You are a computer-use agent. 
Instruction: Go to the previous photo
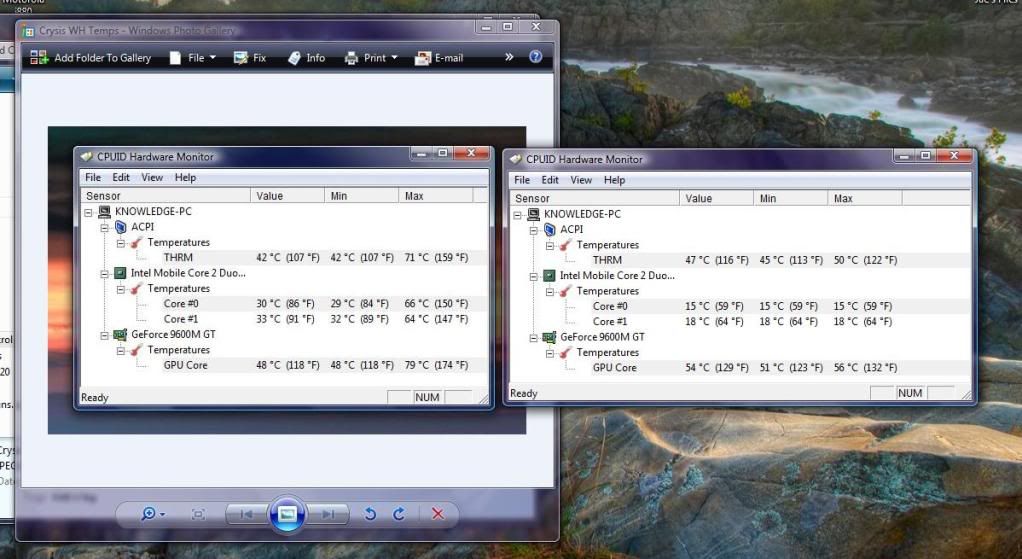click(x=246, y=514)
